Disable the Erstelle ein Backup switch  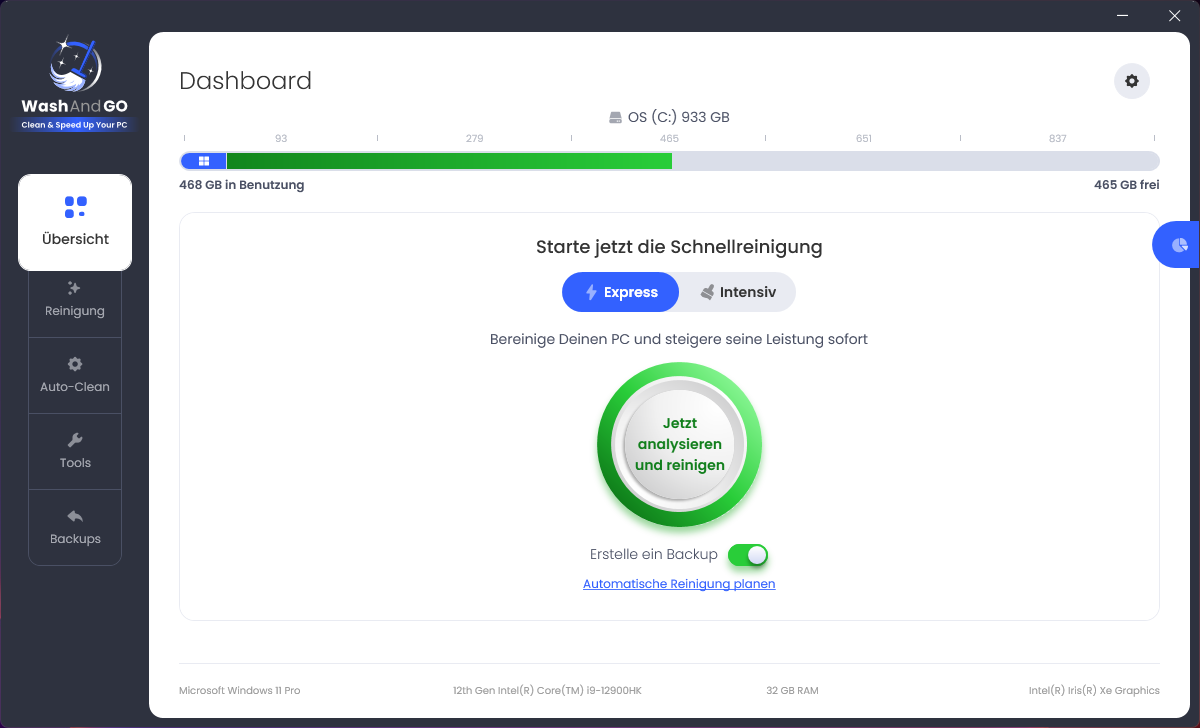pos(748,555)
